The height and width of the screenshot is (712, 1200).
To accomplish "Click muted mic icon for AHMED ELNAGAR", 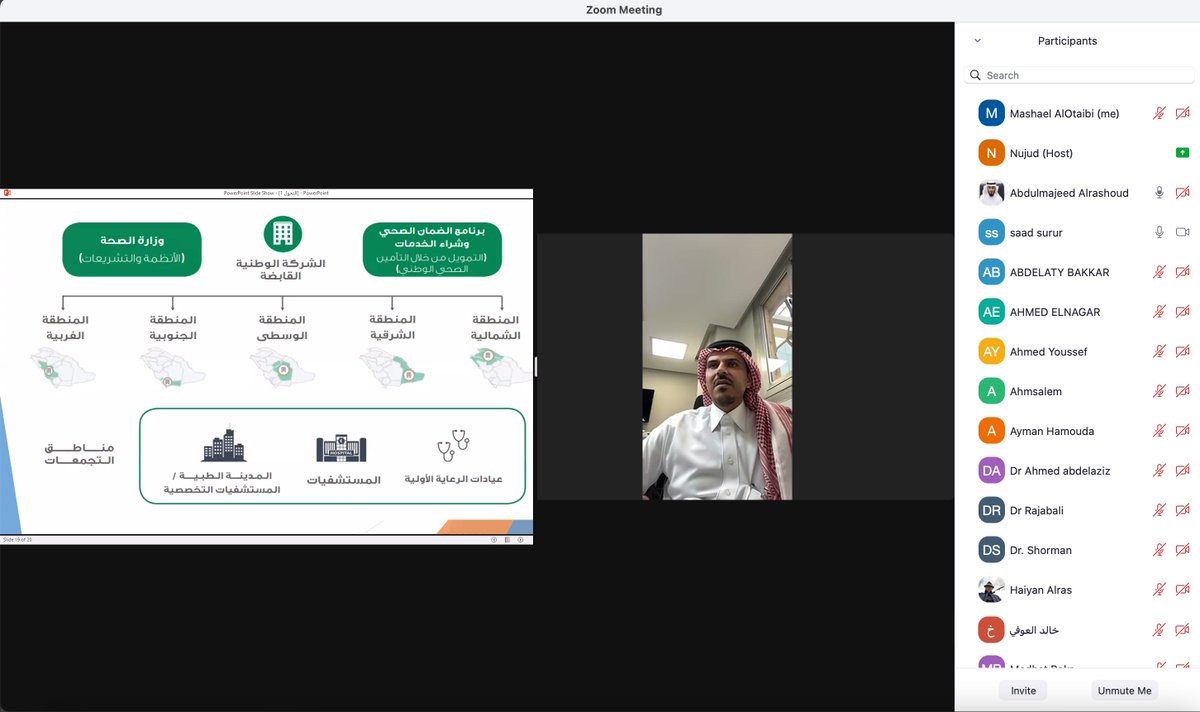I will (1159, 311).
